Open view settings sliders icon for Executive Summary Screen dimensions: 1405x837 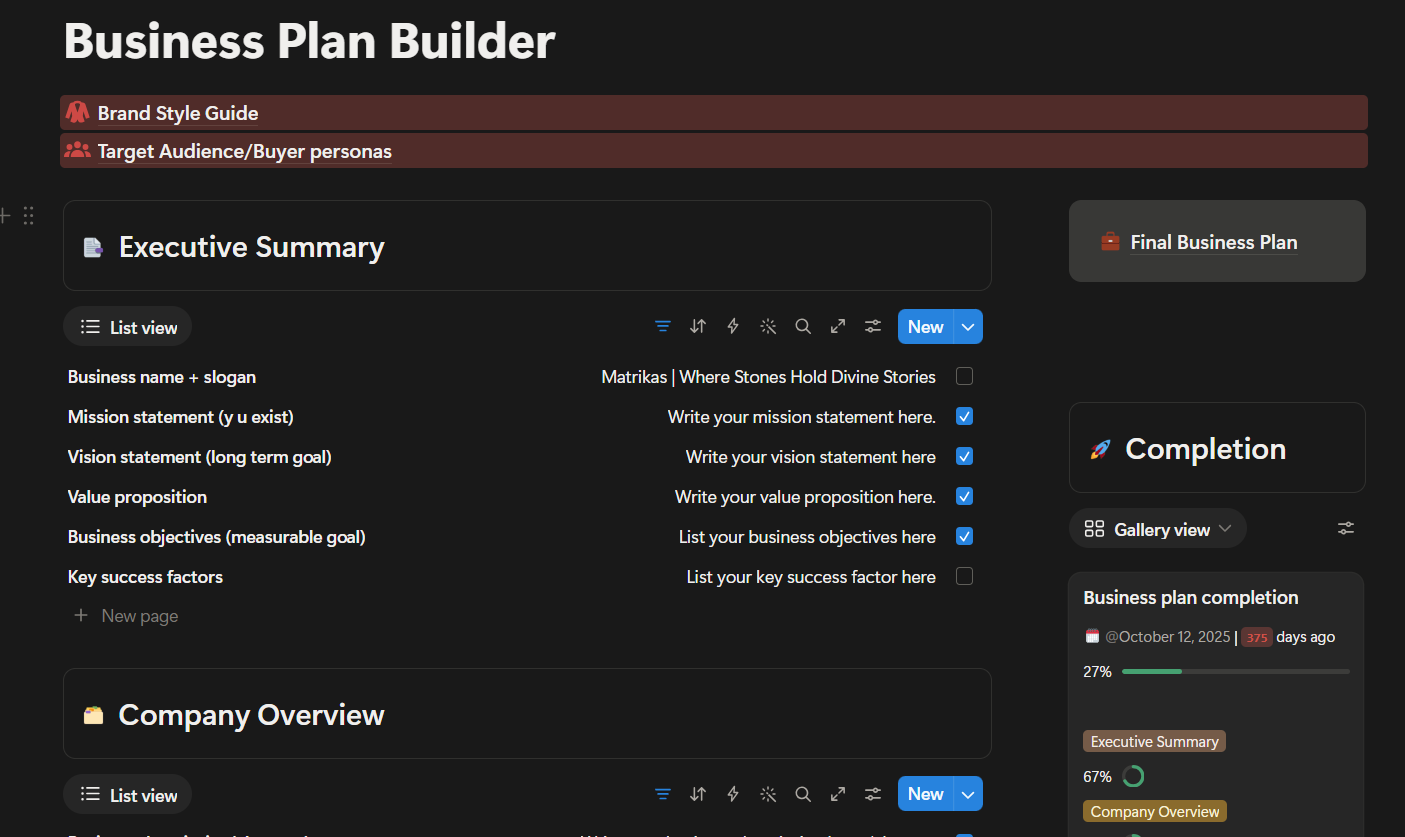(x=873, y=326)
